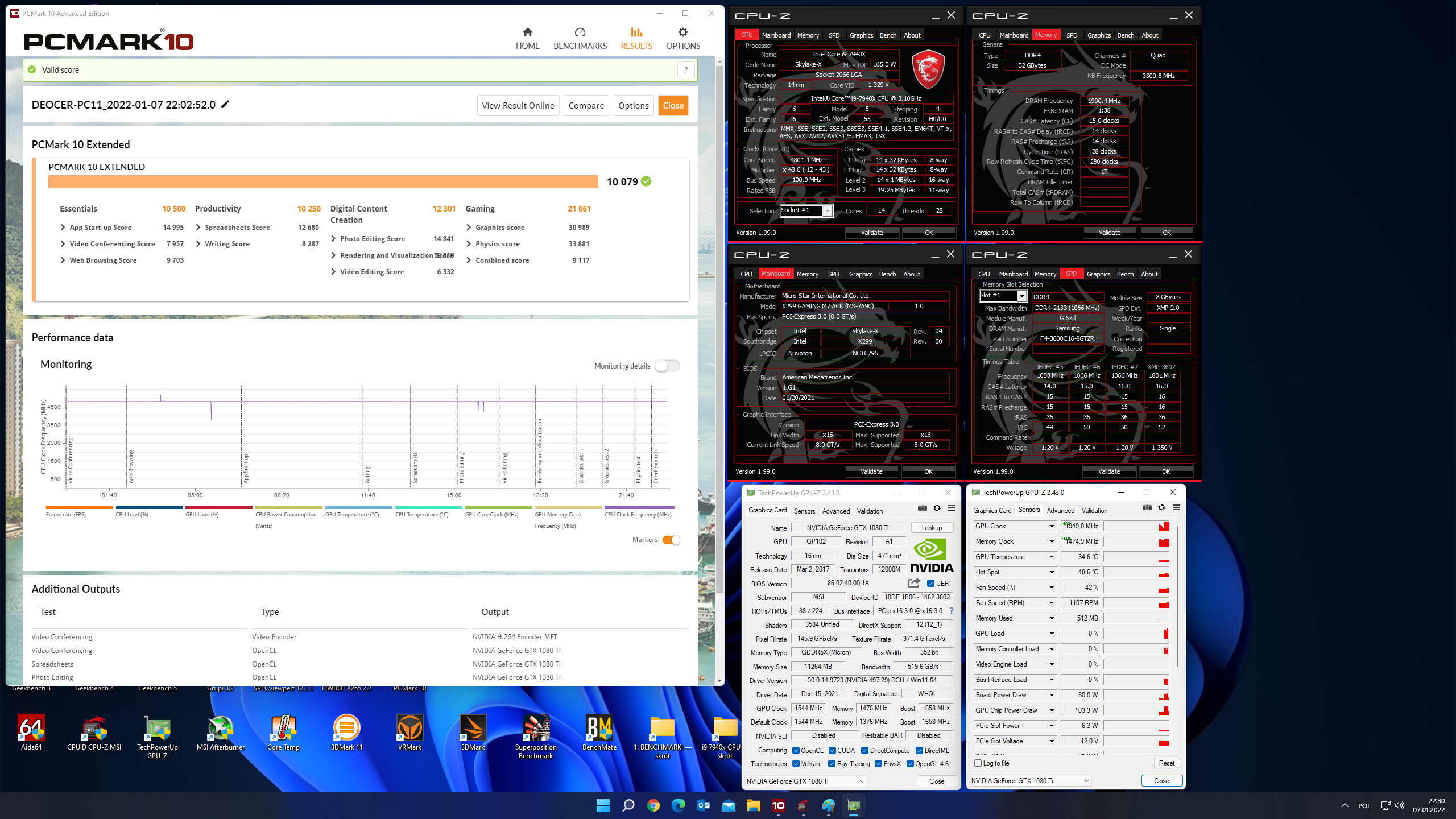
Task: Click the refresh icon in GPU-Z Graphics Card window
Action: (x=937, y=508)
